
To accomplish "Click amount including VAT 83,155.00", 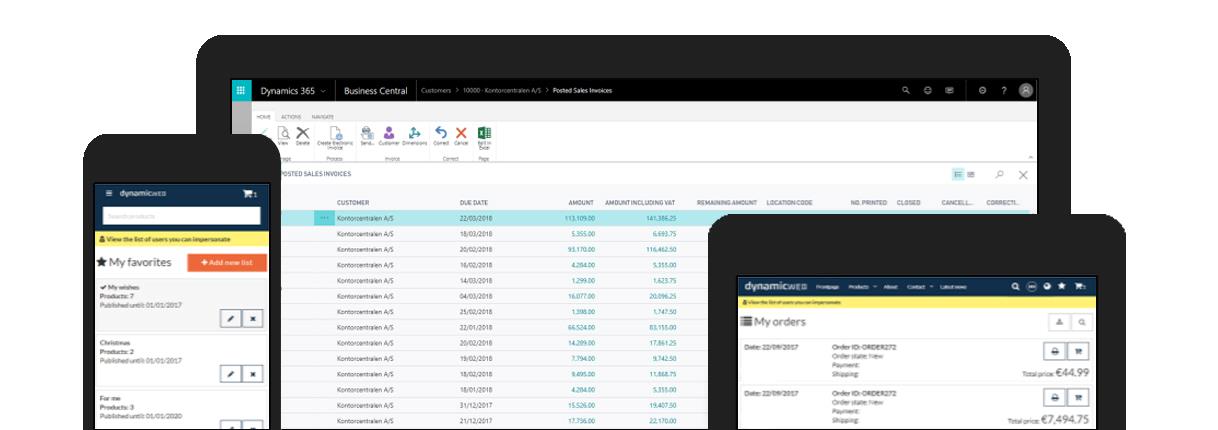I will tap(661, 327).
